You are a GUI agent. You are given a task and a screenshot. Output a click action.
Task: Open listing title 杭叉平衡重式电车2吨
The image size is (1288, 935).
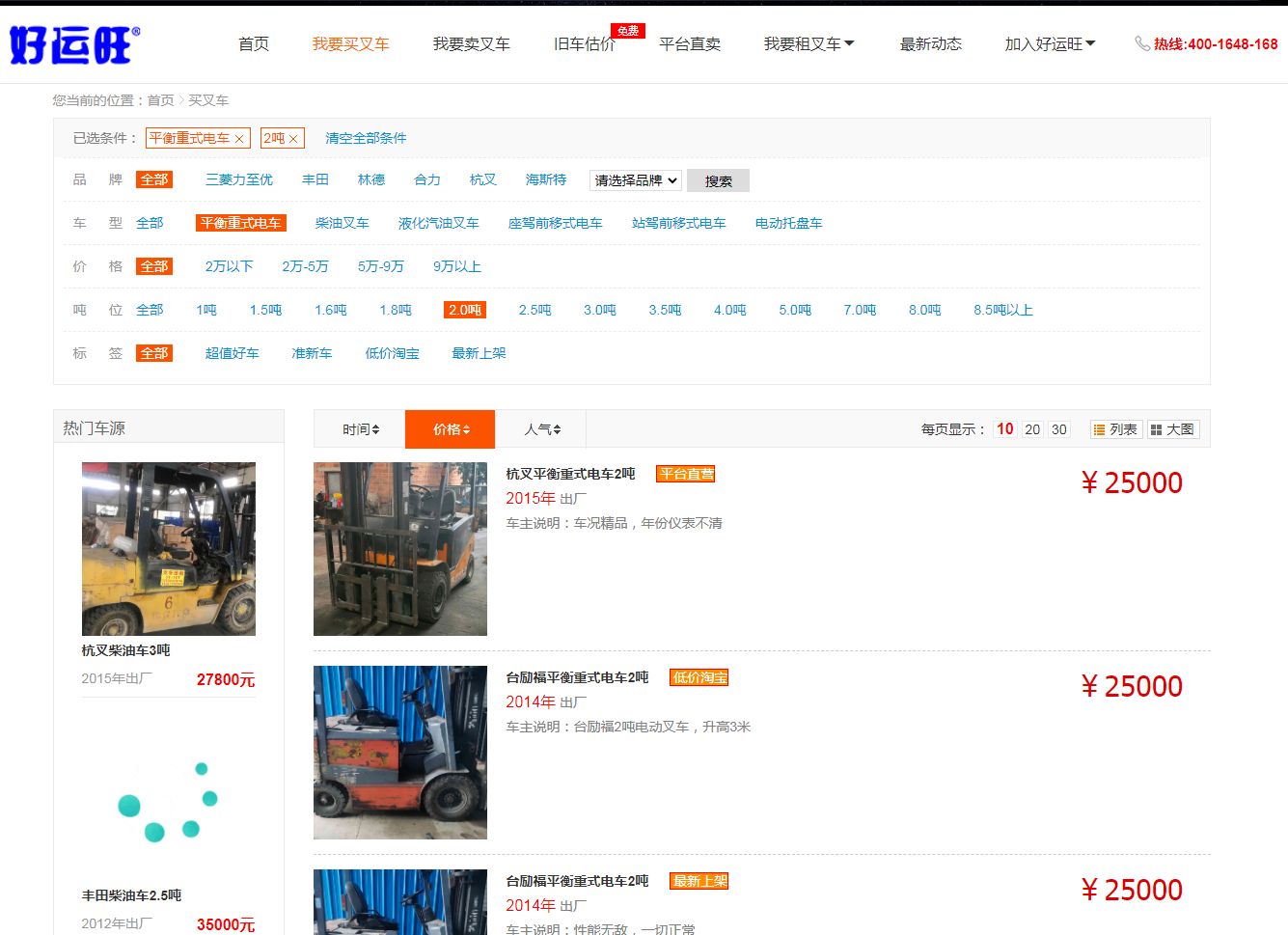(570, 474)
